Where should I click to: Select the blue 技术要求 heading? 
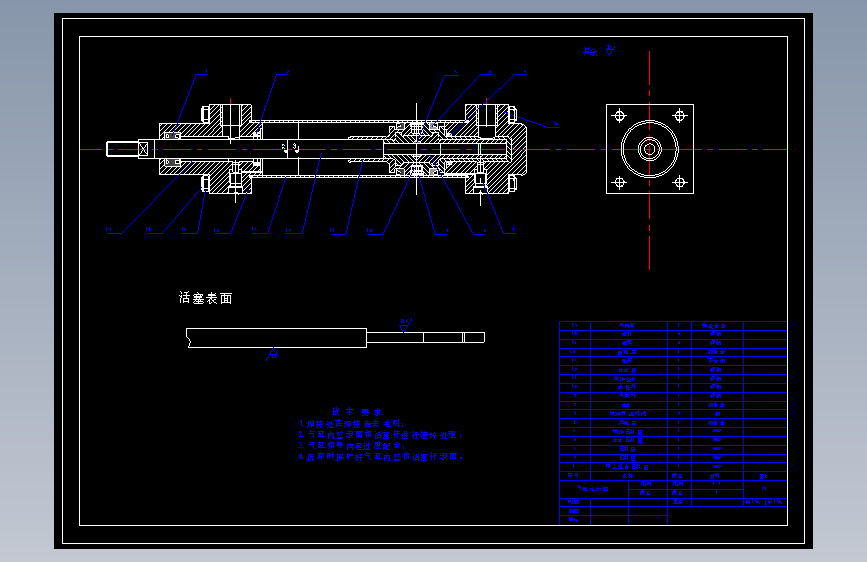tap(357, 412)
